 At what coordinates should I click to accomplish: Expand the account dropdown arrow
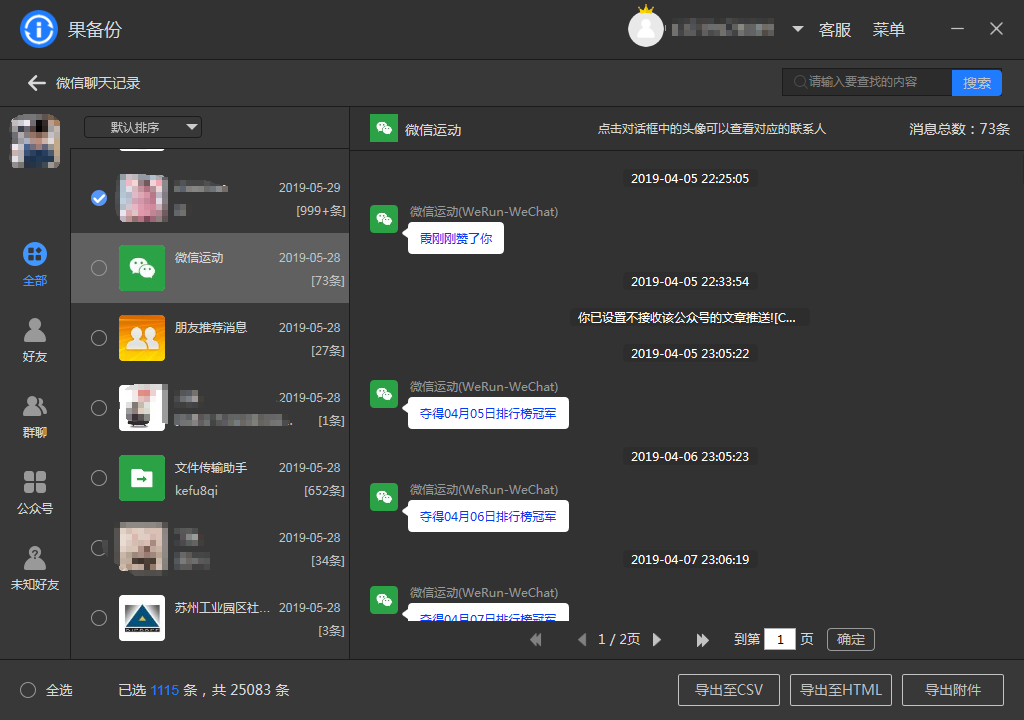pos(797,29)
